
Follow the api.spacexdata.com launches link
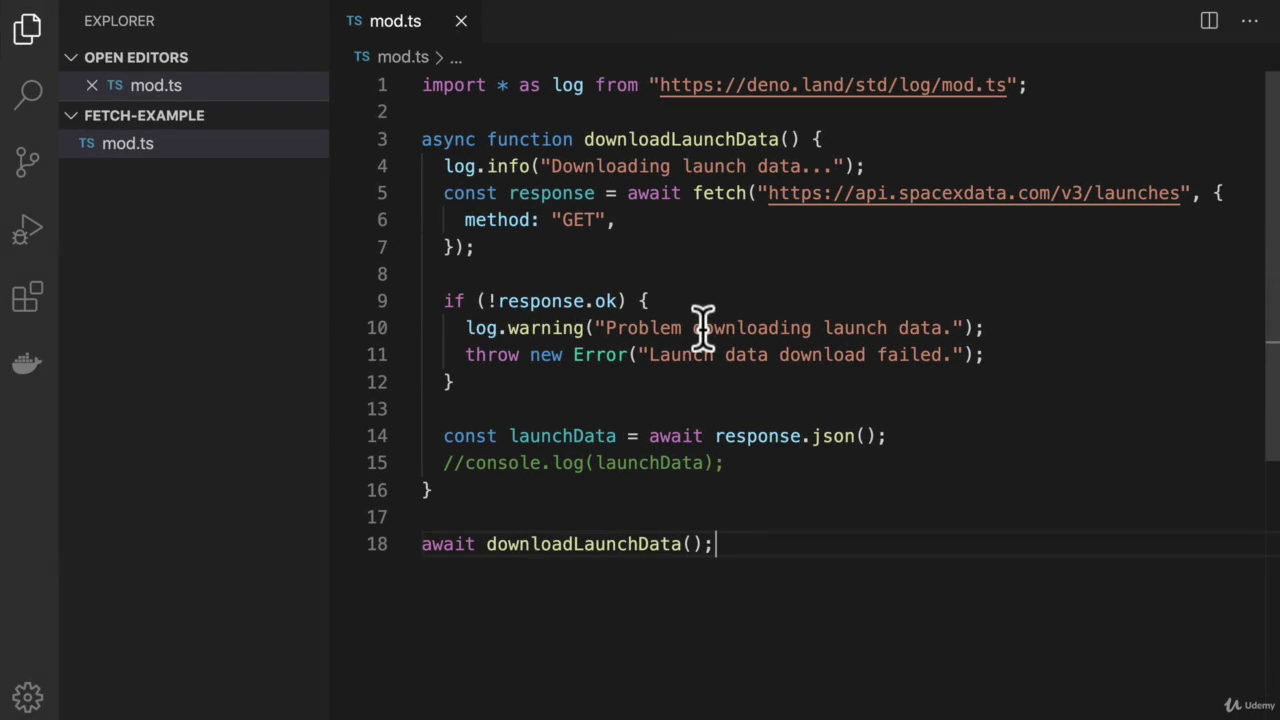pyautogui.click(x=974, y=193)
